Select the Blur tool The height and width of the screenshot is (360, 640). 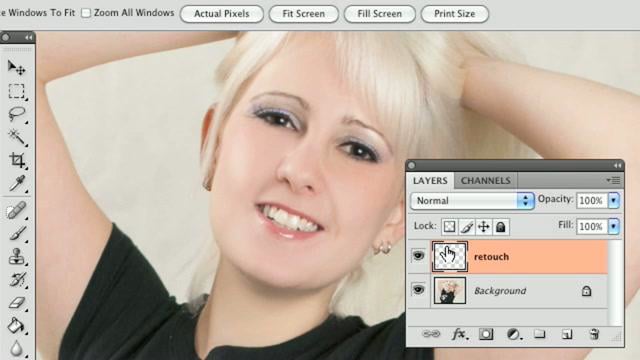coord(16,348)
